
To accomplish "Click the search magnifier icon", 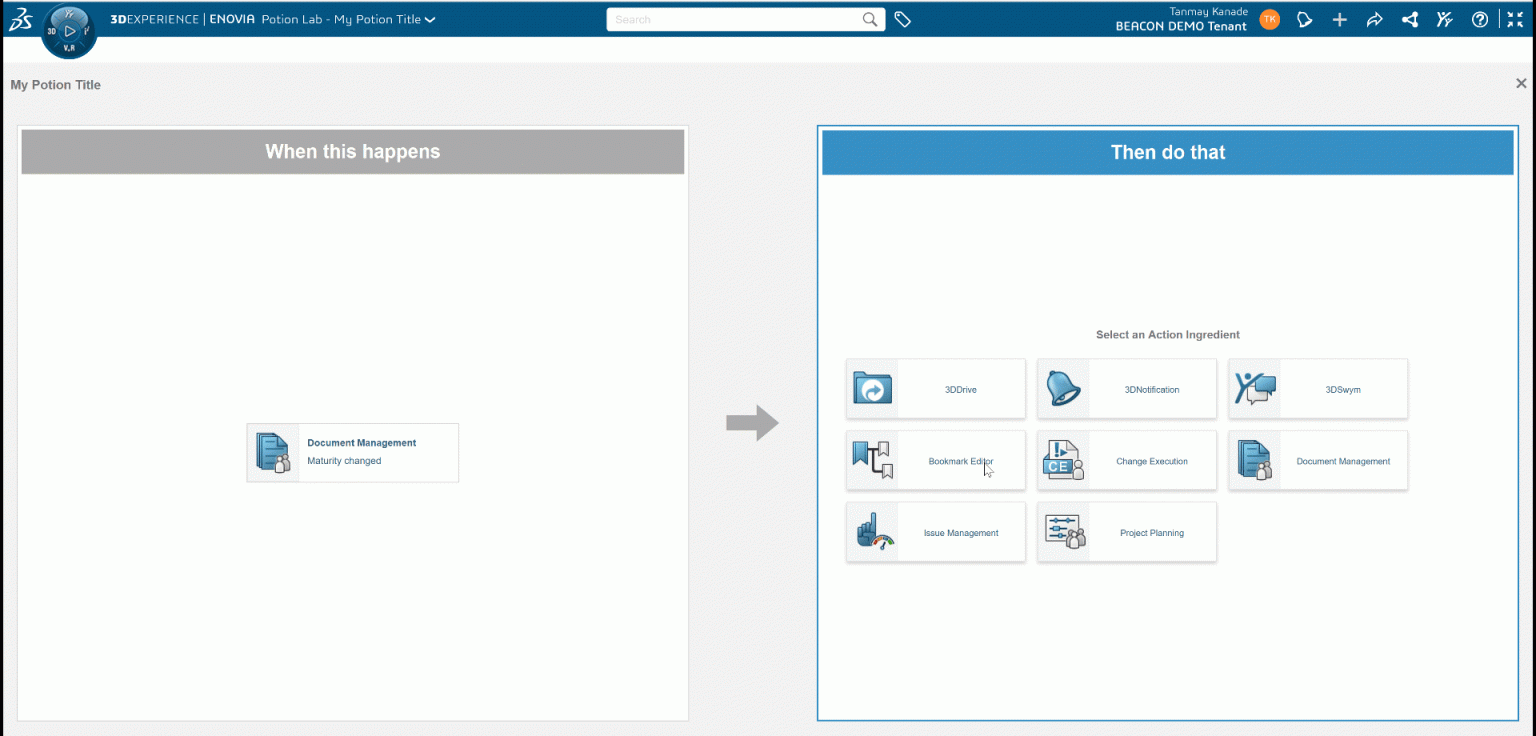I will click(871, 19).
